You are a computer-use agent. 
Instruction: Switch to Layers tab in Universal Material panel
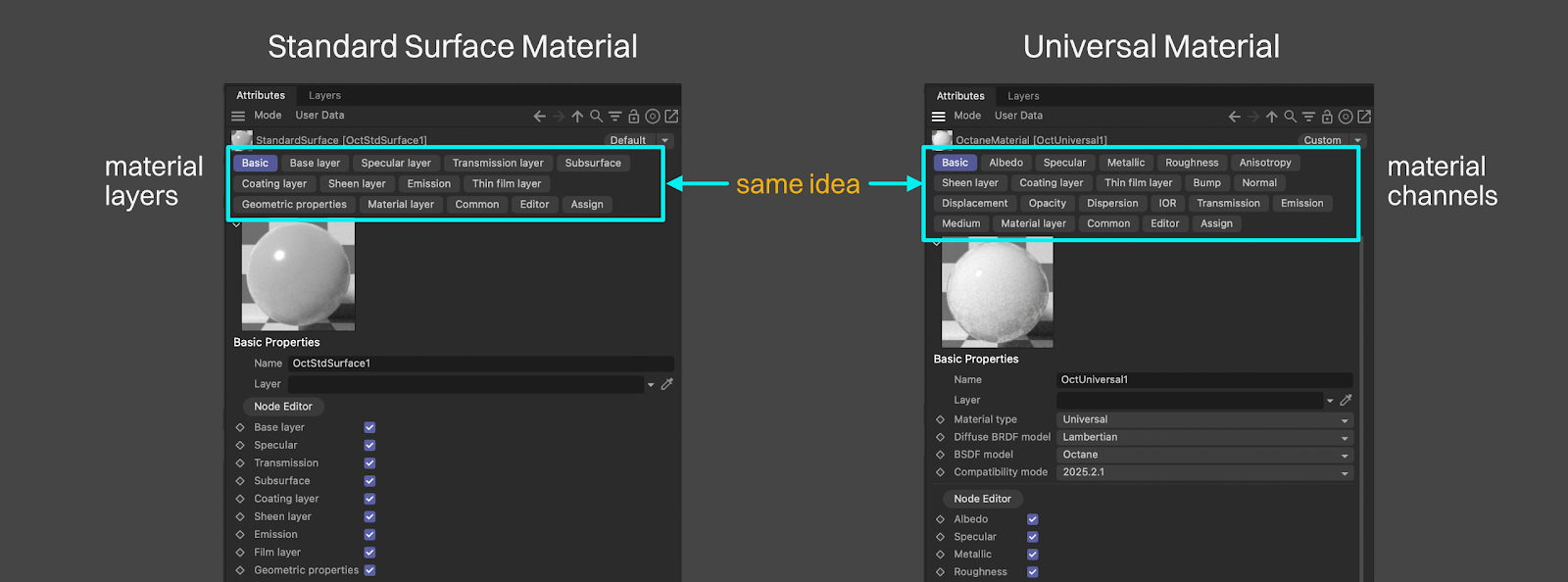coord(1023,96)
